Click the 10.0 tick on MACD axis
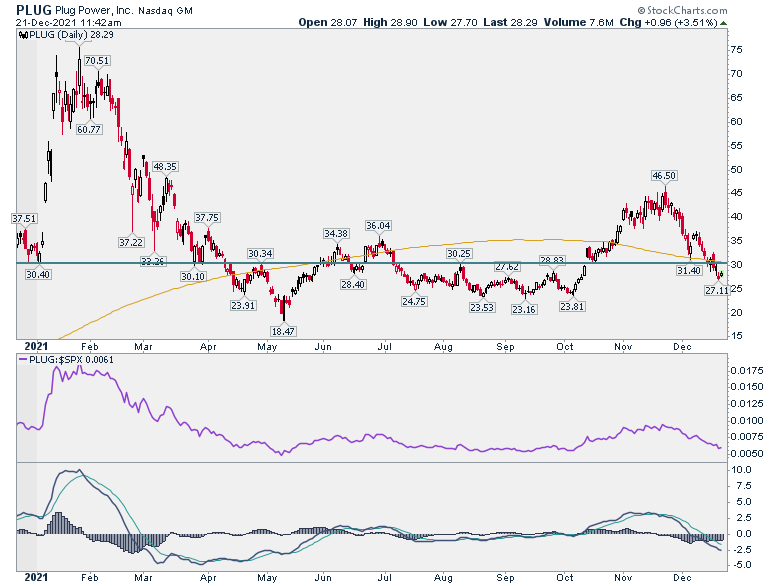The image size is (780, 586). click(x=741, y=470)
